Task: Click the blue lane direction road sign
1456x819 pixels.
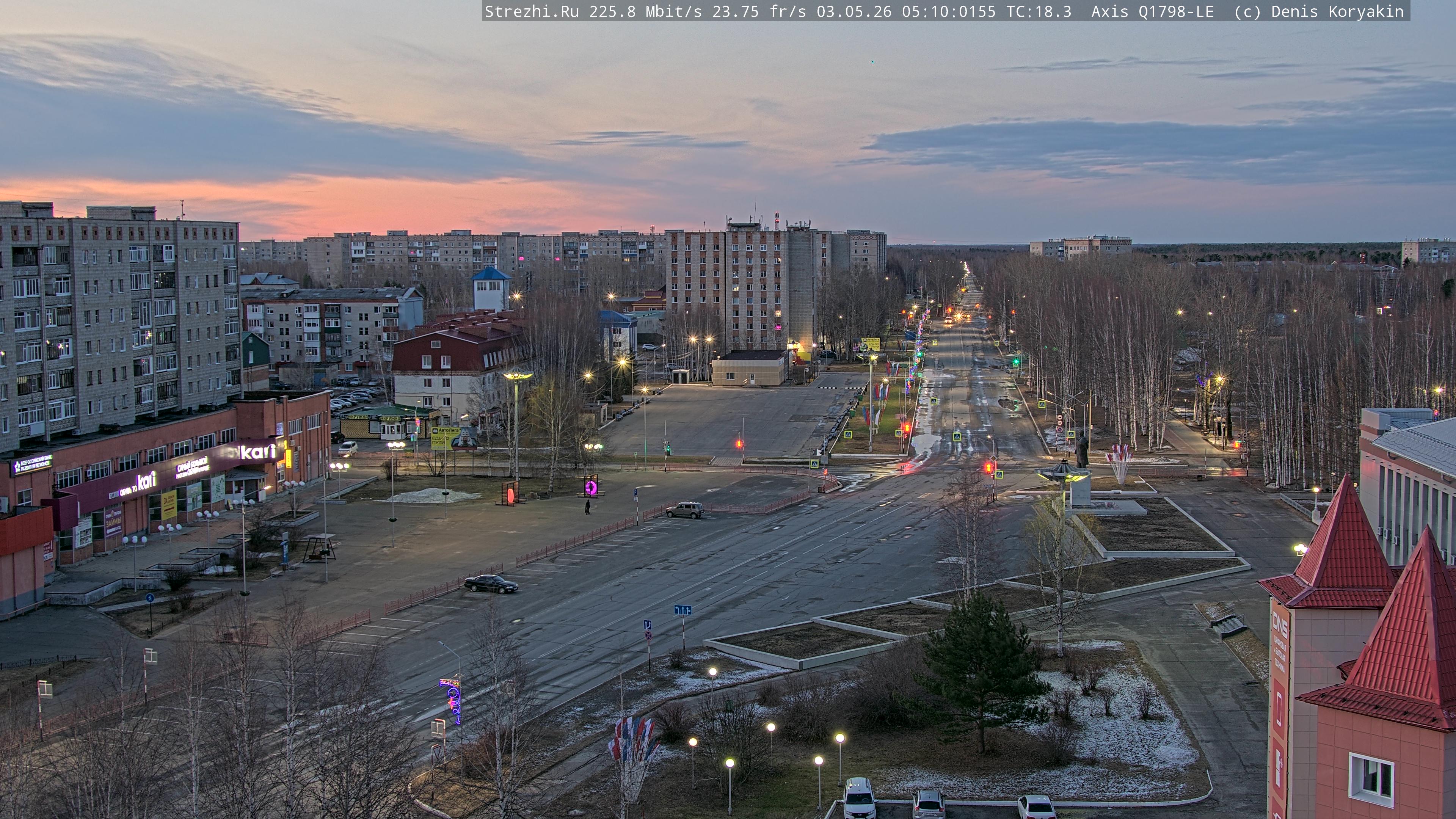Action: 682,610
